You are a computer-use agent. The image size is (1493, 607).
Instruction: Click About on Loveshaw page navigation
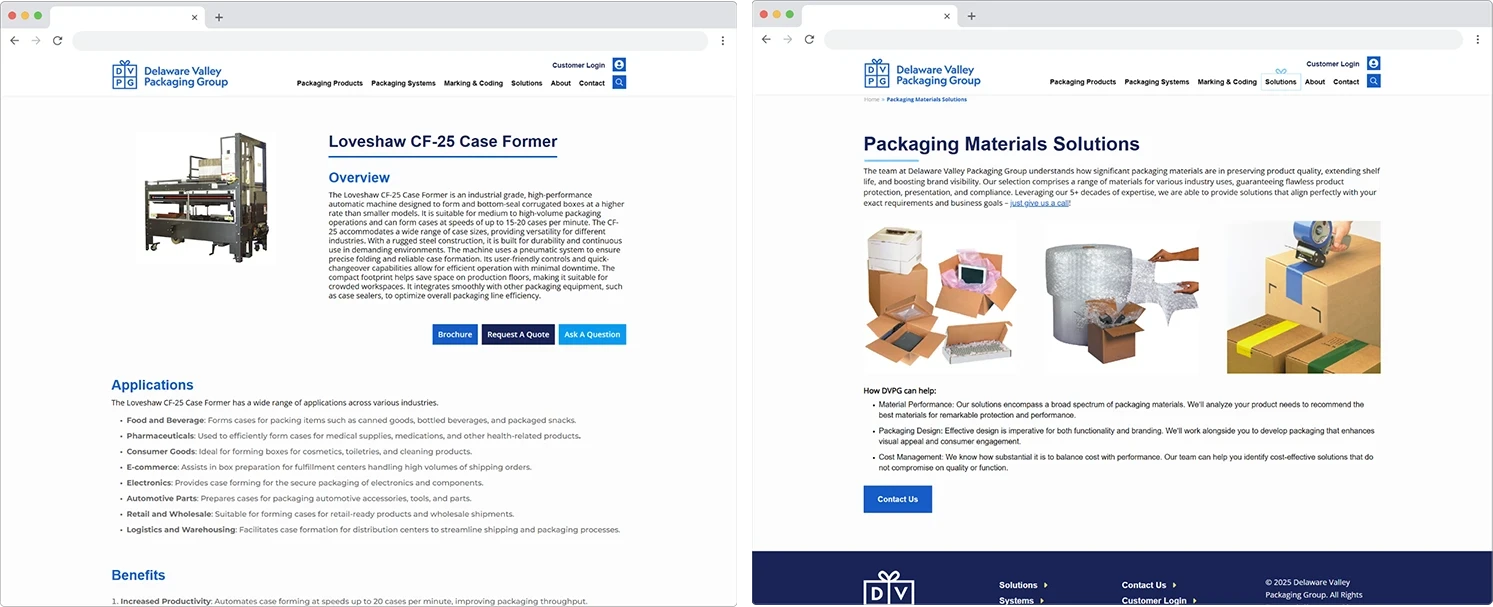pyautogui.click(x=561, y=83)
